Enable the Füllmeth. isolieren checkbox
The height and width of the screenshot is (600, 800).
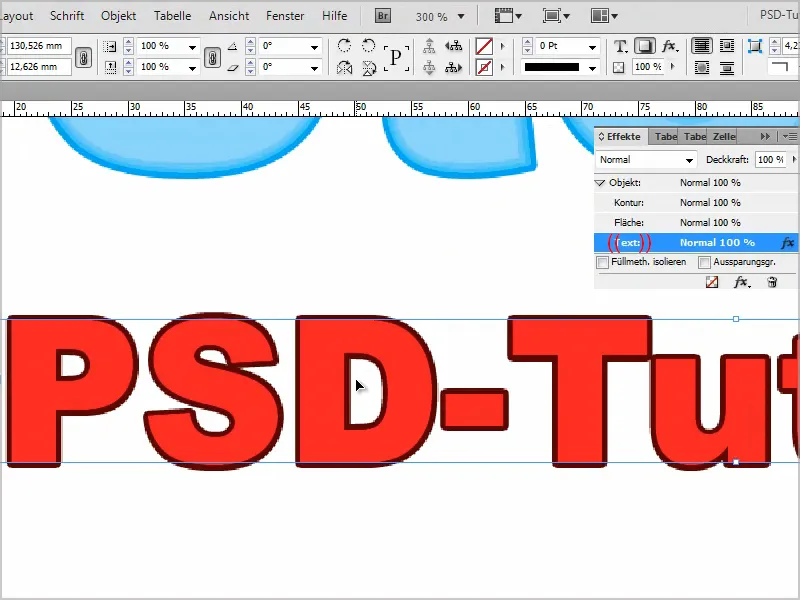pos(600,262)
